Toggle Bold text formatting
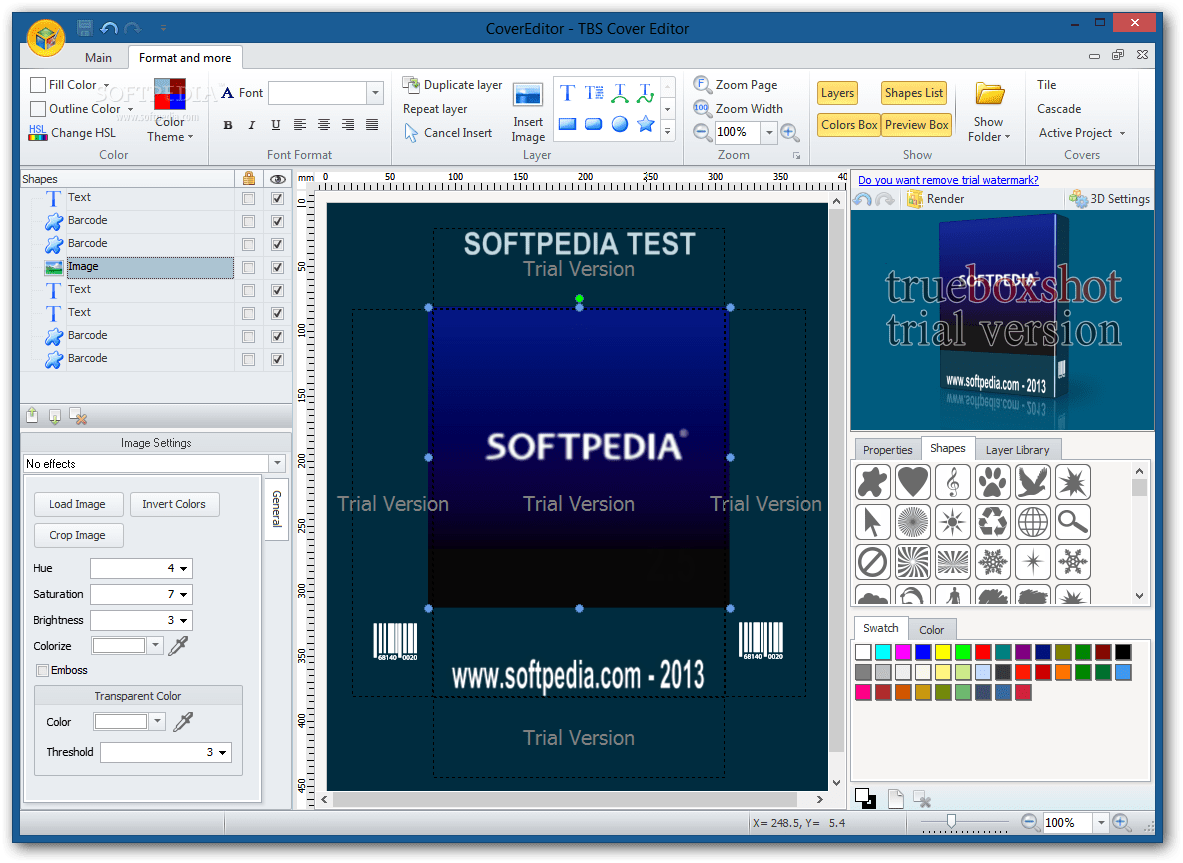Image resolution: width=1183 pixels, height=863 pixels. 228,125
